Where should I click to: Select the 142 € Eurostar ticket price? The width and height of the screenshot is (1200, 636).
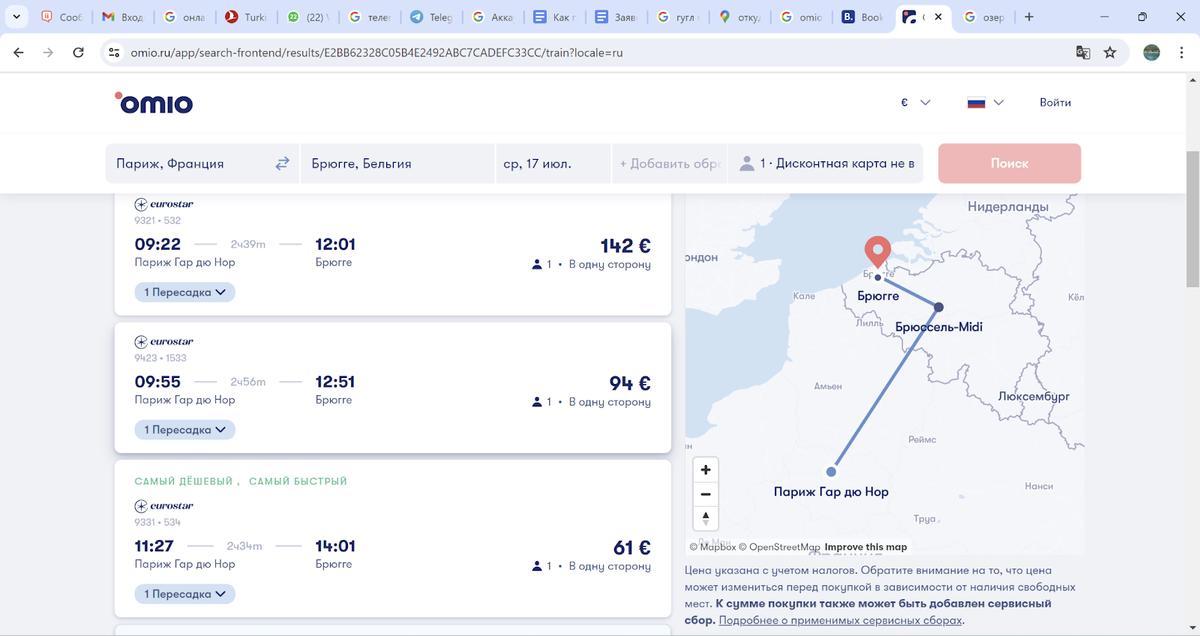625,246
